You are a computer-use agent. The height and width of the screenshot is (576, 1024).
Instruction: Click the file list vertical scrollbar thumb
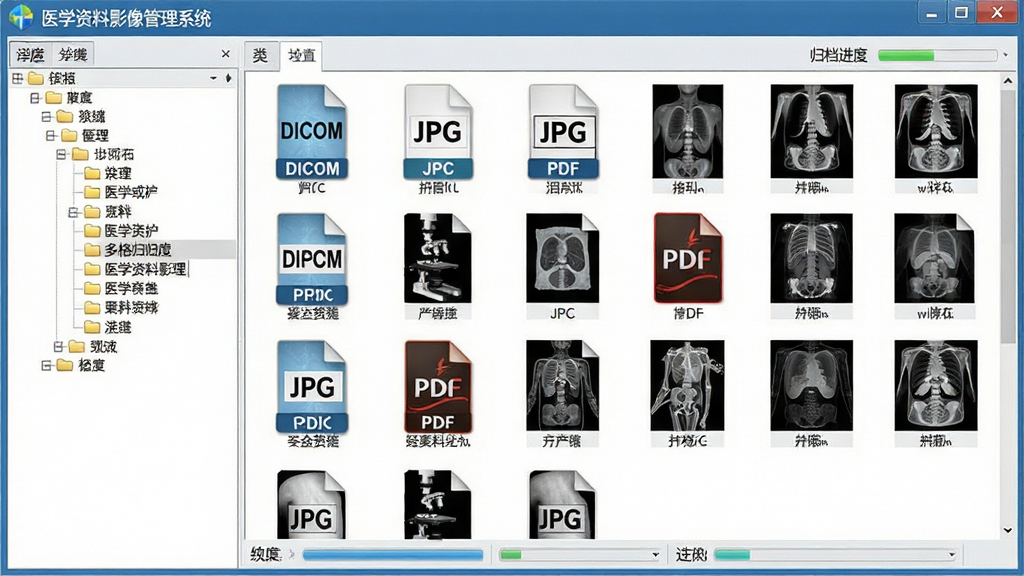[x=1008, y=216]
